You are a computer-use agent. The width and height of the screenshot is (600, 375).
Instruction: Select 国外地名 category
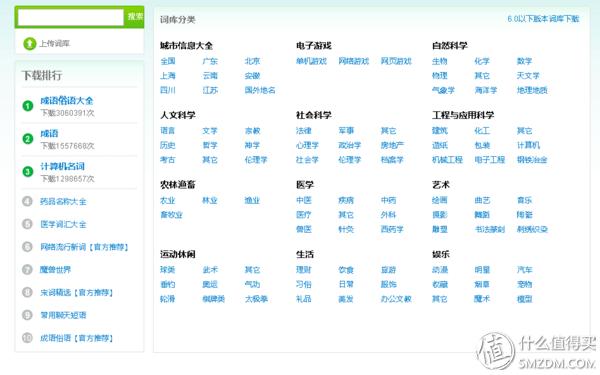(260, 90)
